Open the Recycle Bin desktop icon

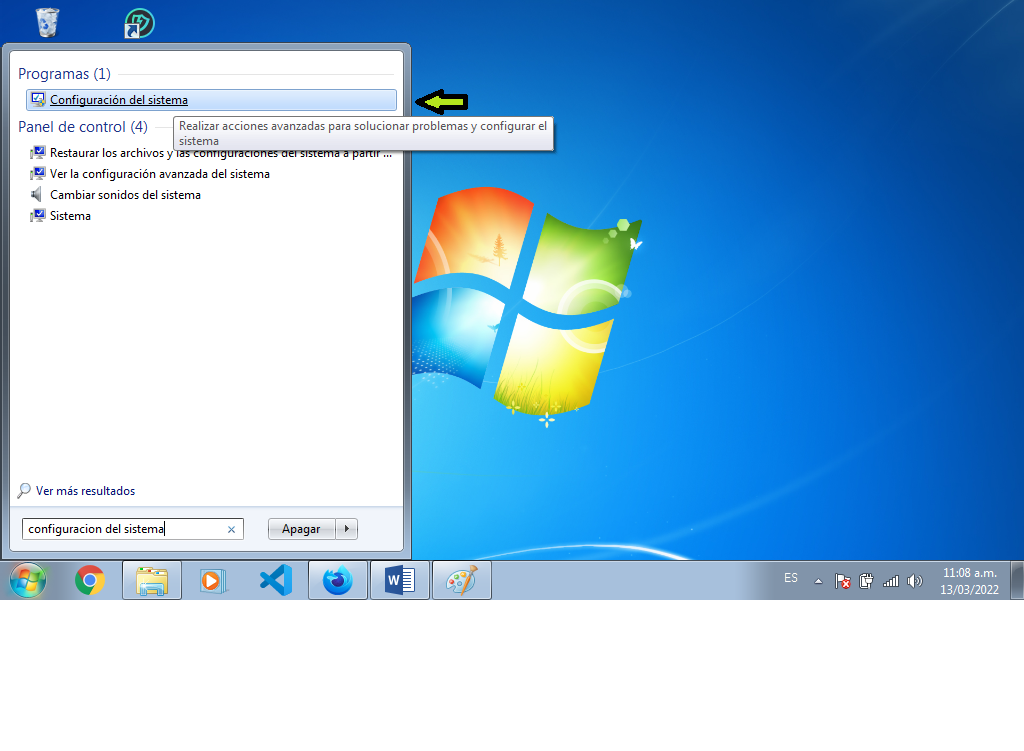click(x=47, y=22)
